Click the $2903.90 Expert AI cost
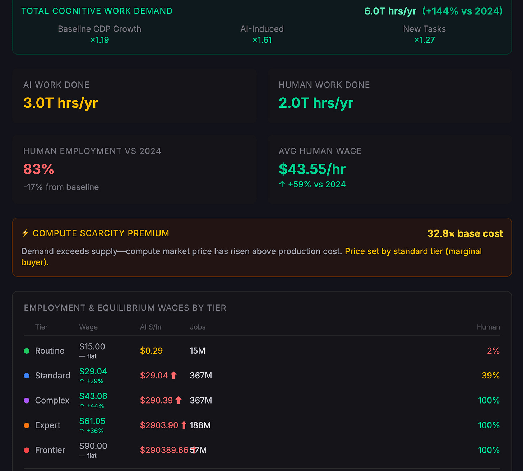The image size is (523, 471). click(159, 425)
